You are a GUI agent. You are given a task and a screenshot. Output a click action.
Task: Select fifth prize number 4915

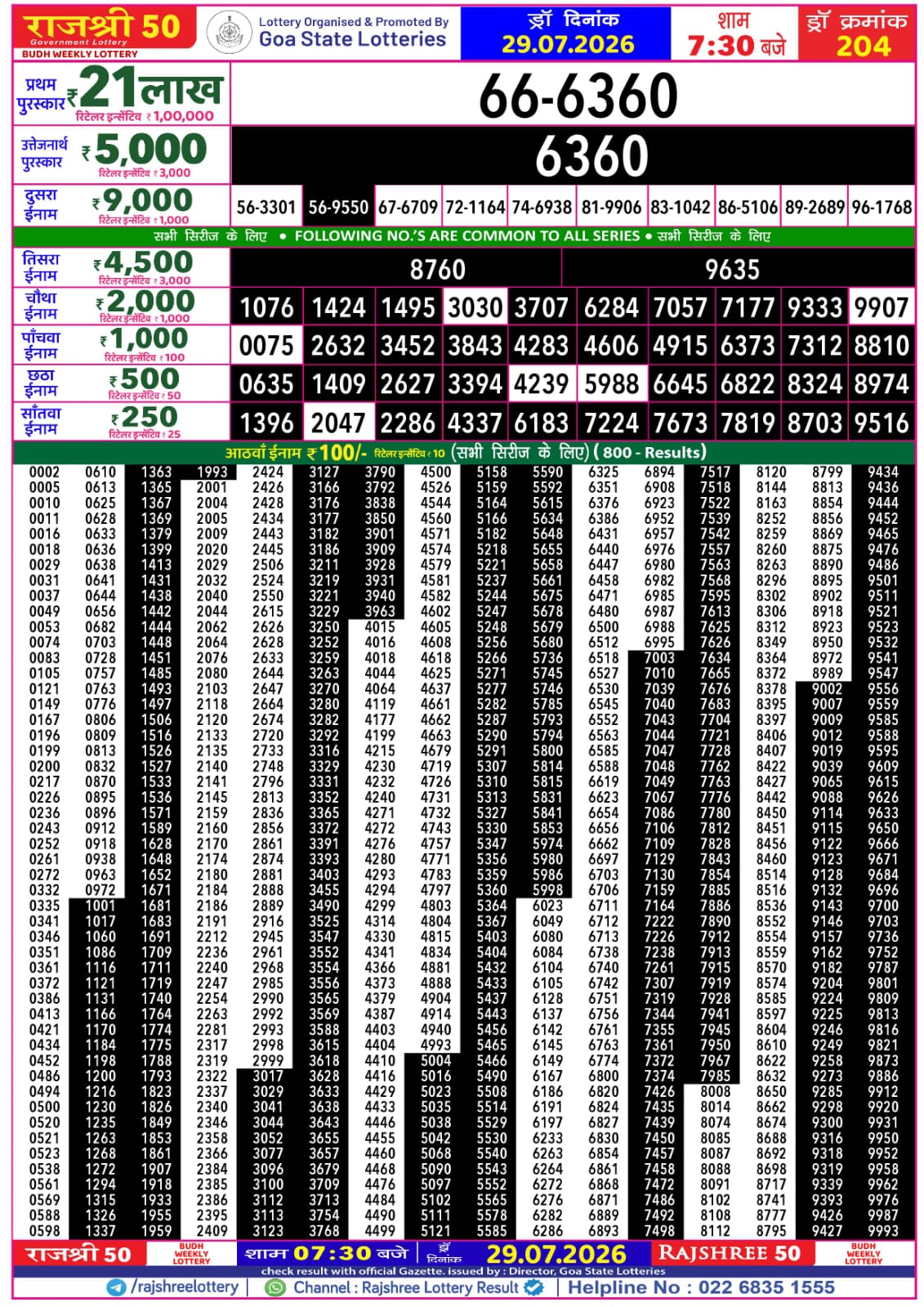click(680, 347)
